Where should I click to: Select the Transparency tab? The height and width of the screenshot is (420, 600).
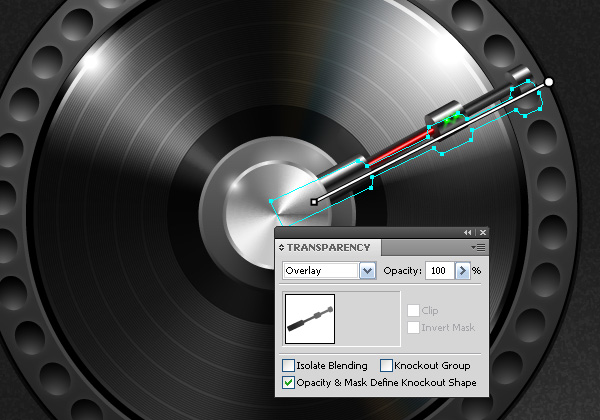(328, 247)
